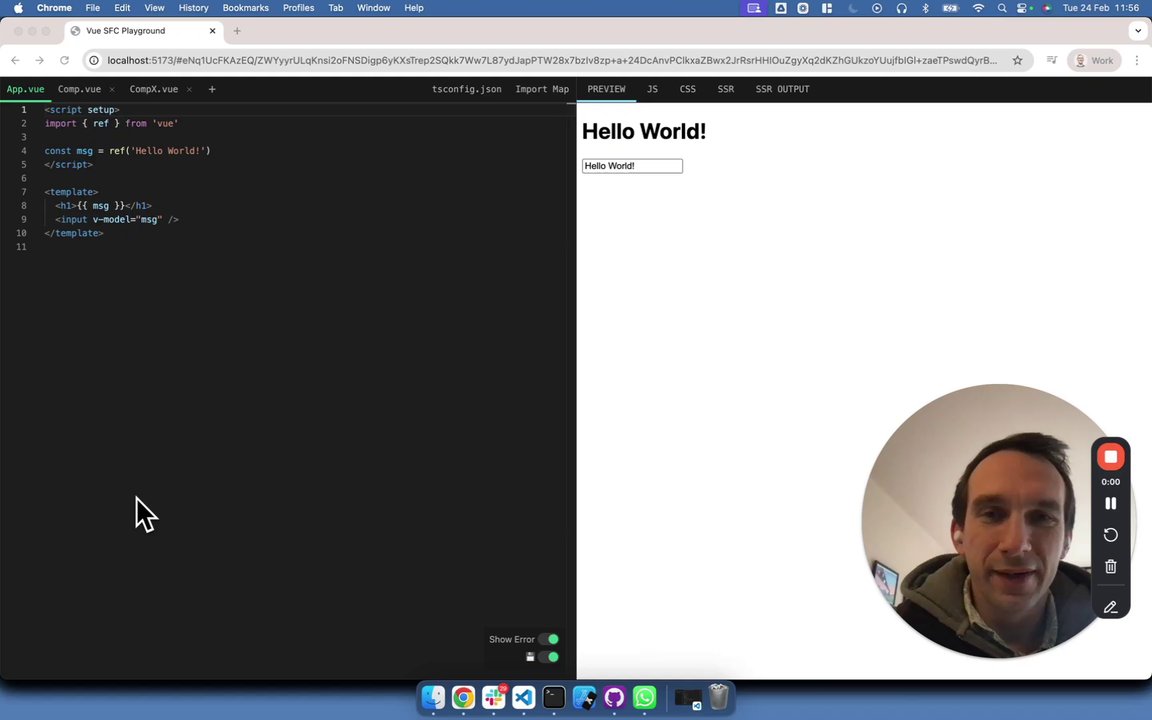1152x720 pixels.
Task: Click the input v-model line in the editor
Action: click(116, 220)
